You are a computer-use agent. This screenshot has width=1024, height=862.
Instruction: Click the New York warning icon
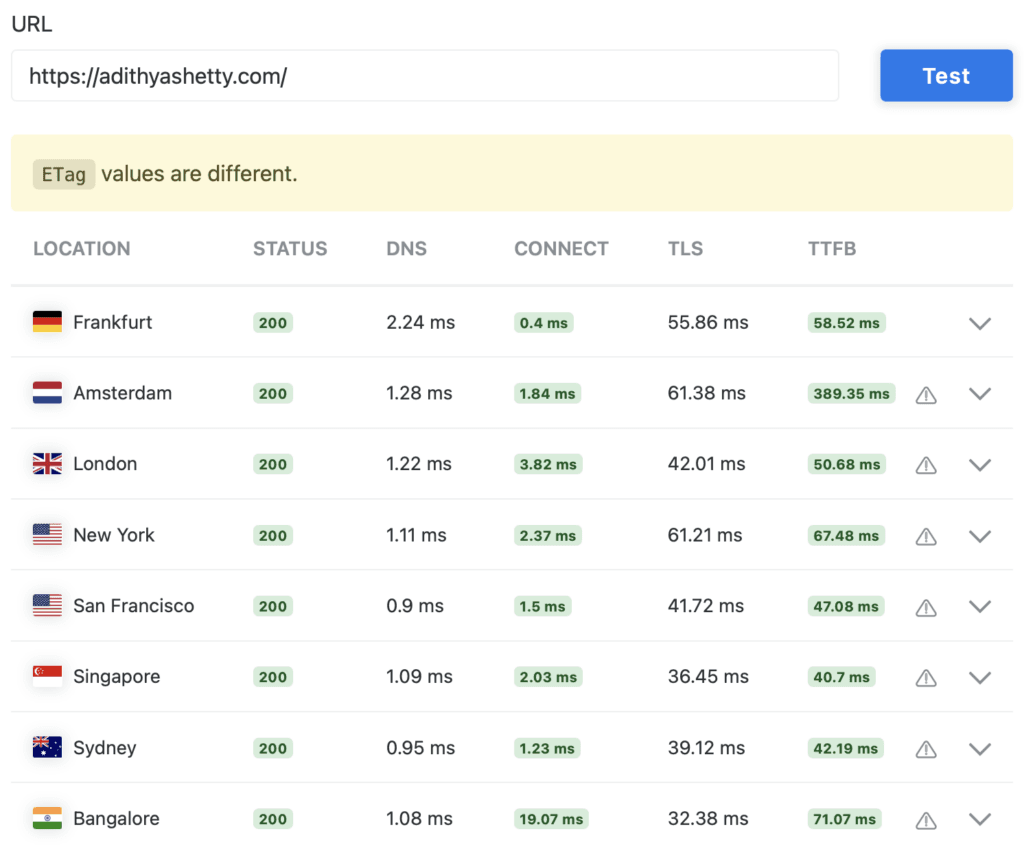tap(926, 536)
